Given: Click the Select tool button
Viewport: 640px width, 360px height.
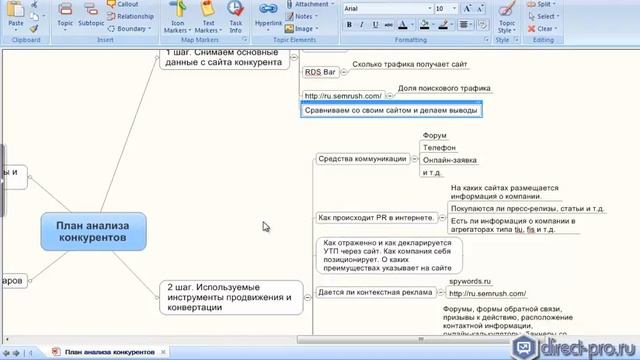Looking at the screenshot, I should pyautogui.click(x=543, y=16).
